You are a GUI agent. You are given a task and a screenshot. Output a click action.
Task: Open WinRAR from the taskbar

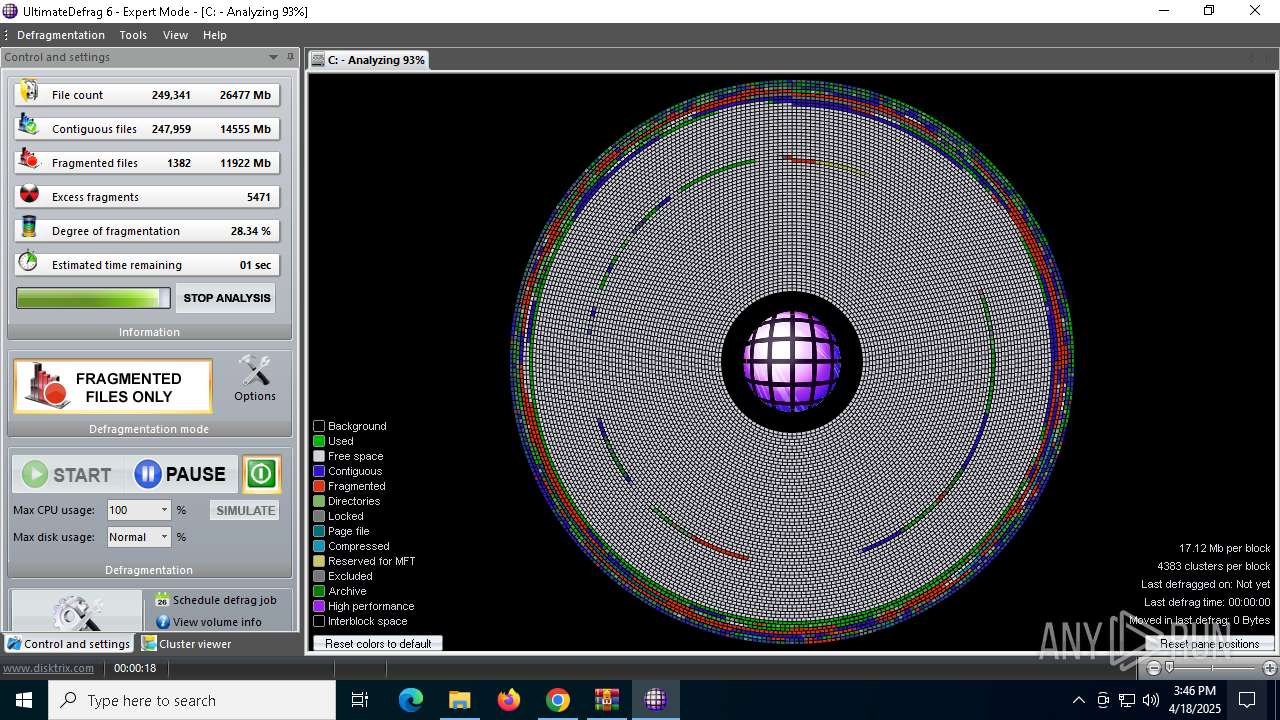[607, 700]
